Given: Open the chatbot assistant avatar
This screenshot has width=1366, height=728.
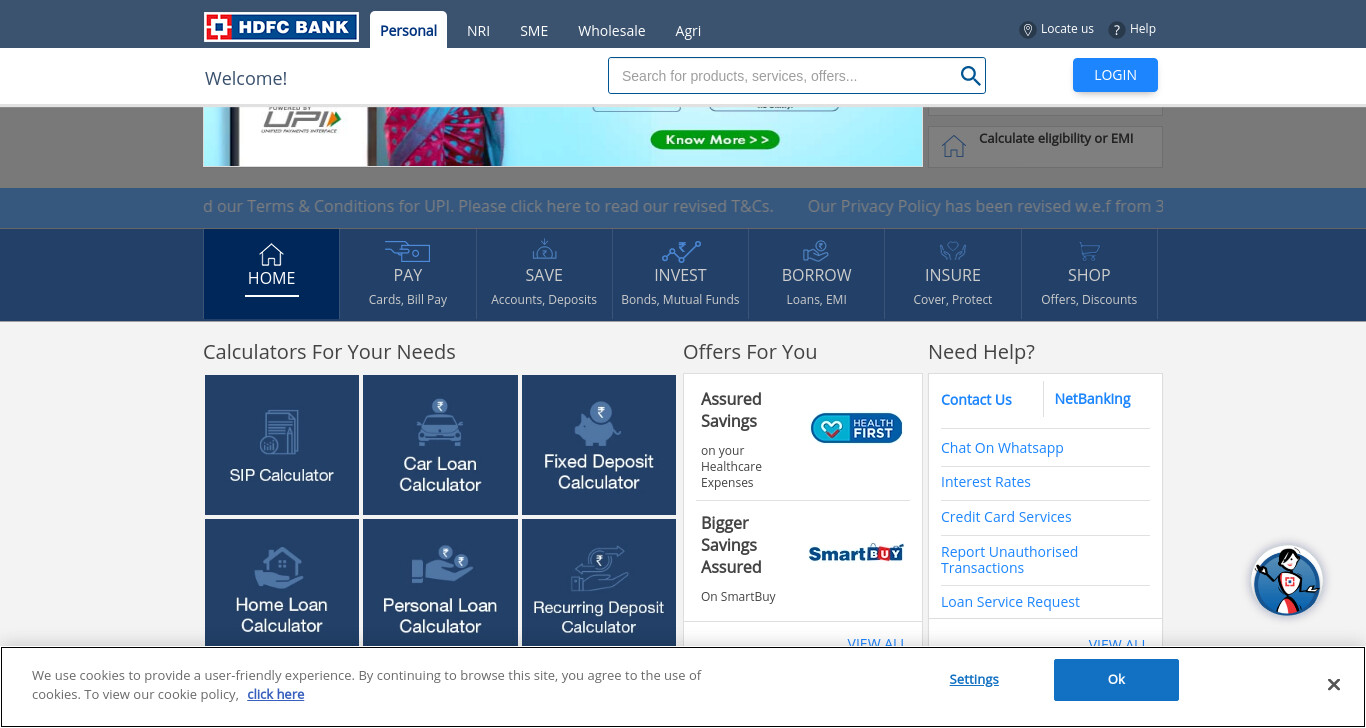Looking at the screenshot, I should 1287,581.
